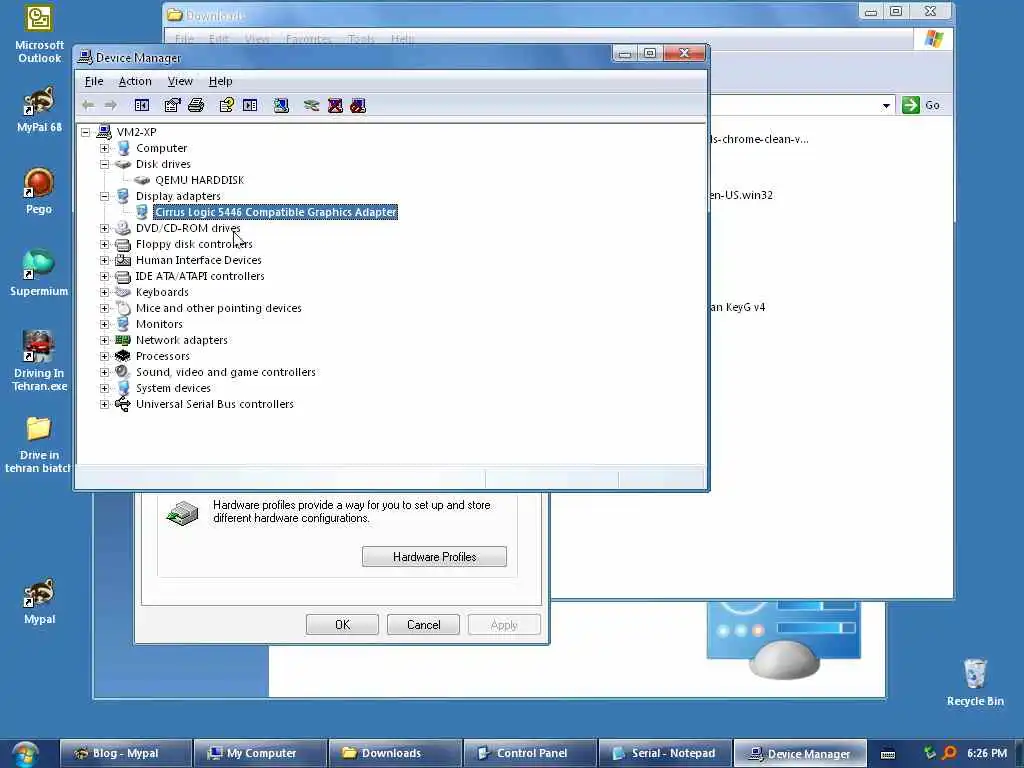Click the Print toolbar icon in Device Manager
The image size is (1024, 768).
pos(196,105)
